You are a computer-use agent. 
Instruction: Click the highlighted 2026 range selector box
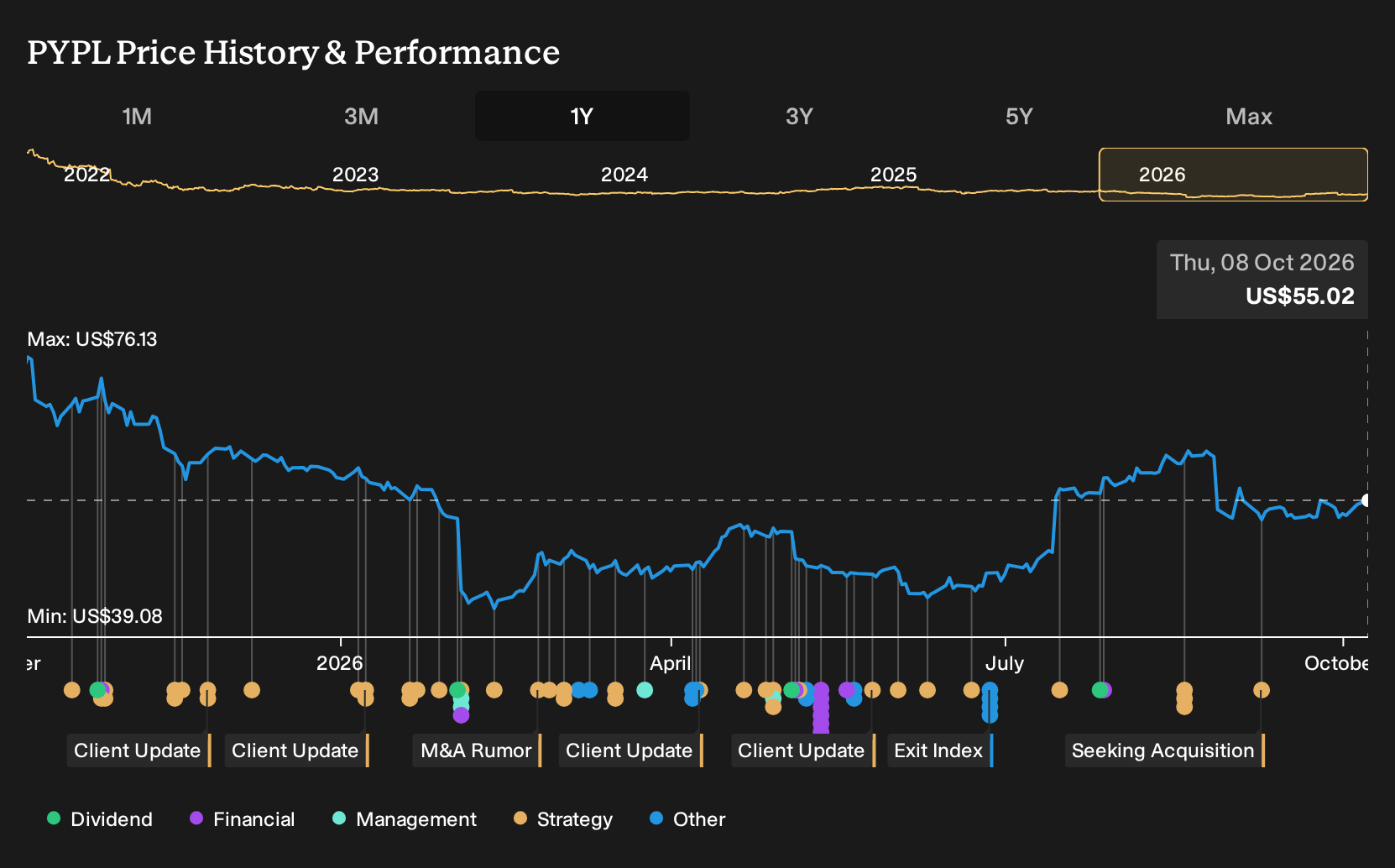click(x=1233, y=175)
